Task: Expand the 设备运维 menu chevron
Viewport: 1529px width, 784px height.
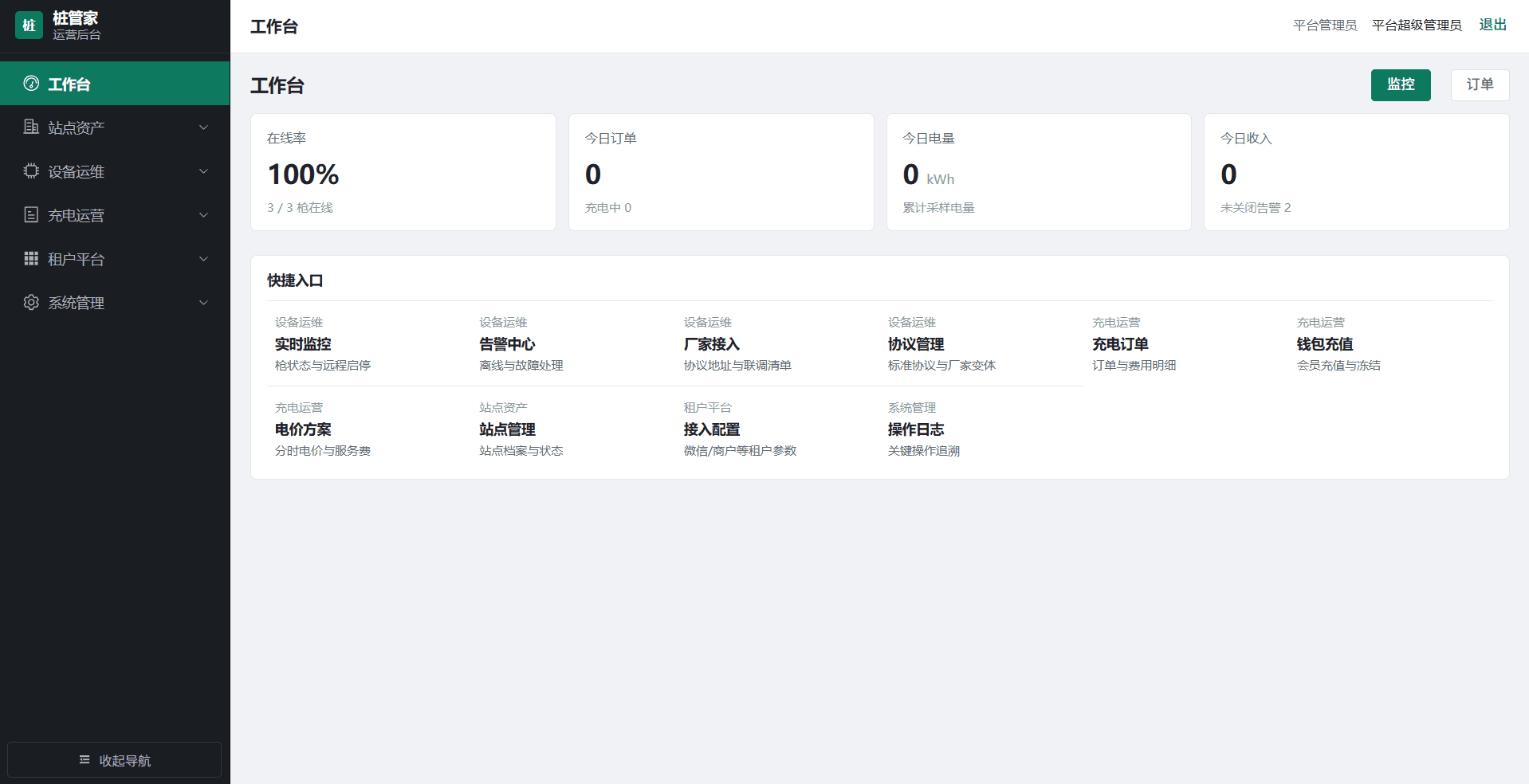Action: [203, 171]
